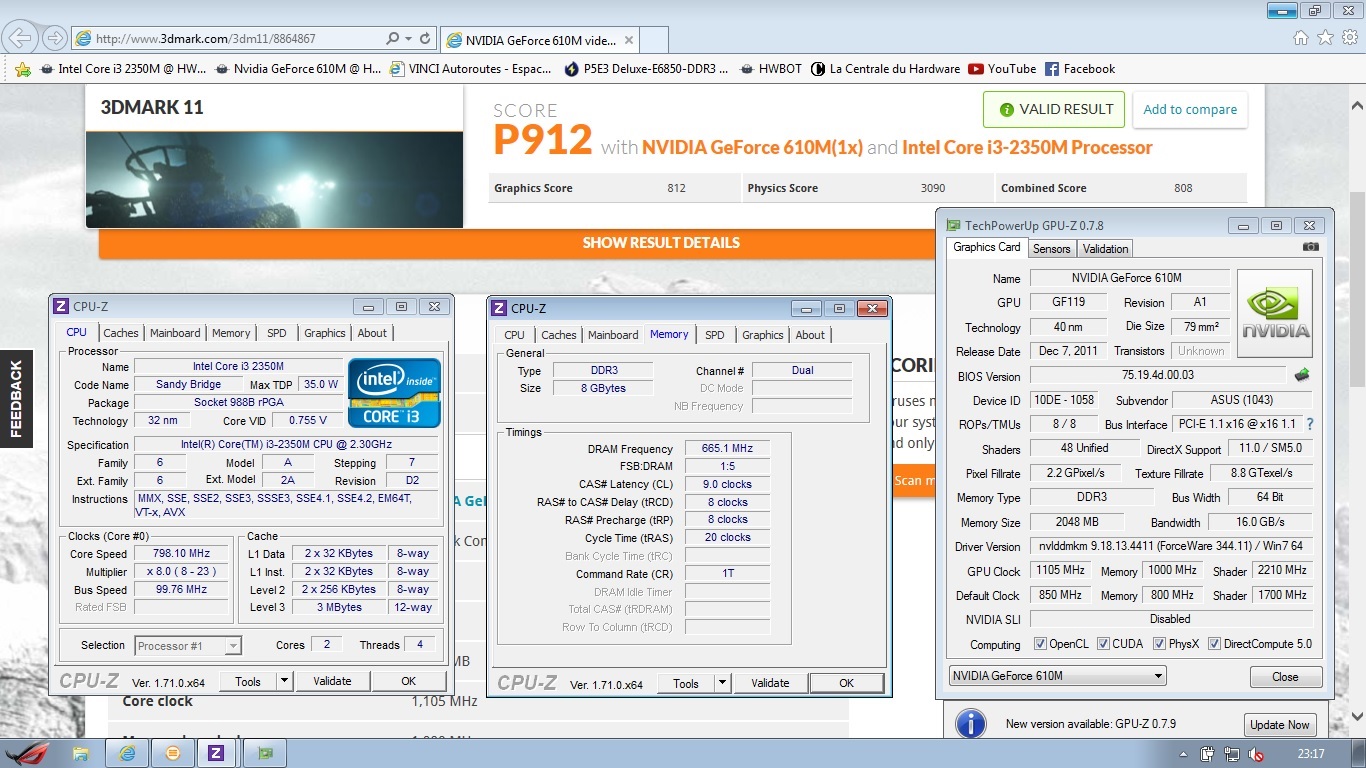This screenshot has width=1366, height=768.
Task: Click the page vertical scrollbar up arrow
Action: 1357,104
